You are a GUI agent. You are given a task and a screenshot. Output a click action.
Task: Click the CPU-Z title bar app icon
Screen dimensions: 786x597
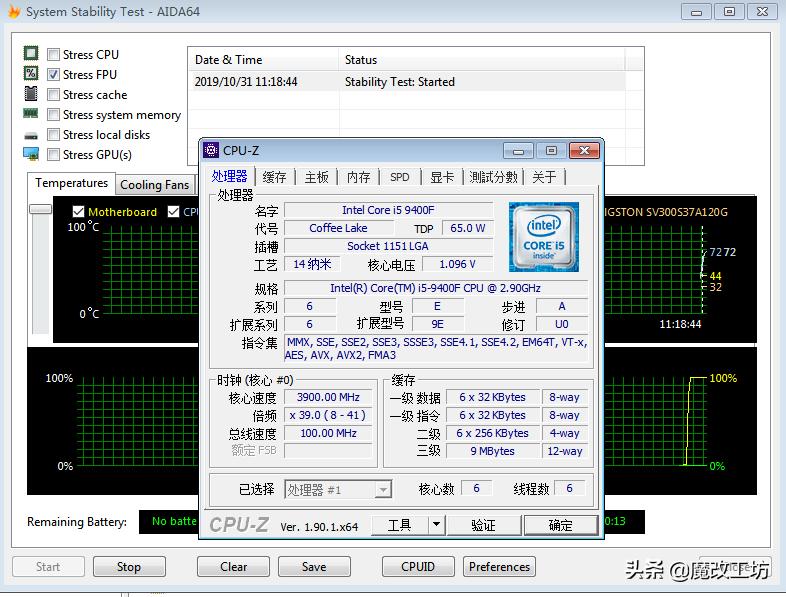[211, 150]
